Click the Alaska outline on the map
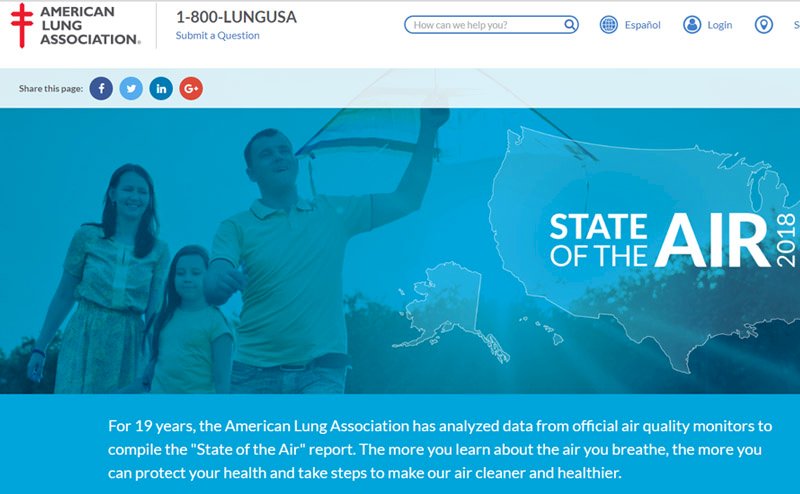This screenshot has width=800, height=494. pyautogui.click(x=449, y=311)
